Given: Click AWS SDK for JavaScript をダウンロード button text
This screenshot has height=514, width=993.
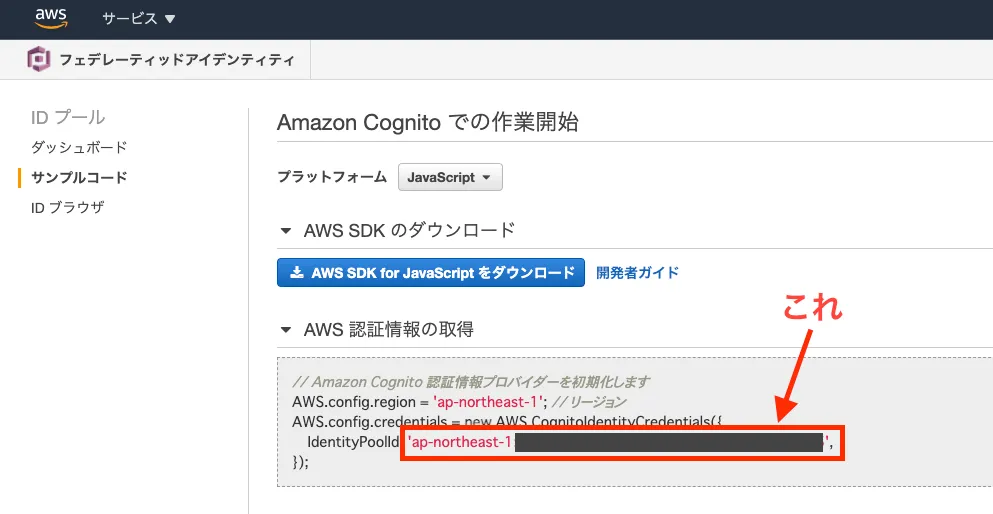Looking at the screenshot, I should (x=442, y=272).
